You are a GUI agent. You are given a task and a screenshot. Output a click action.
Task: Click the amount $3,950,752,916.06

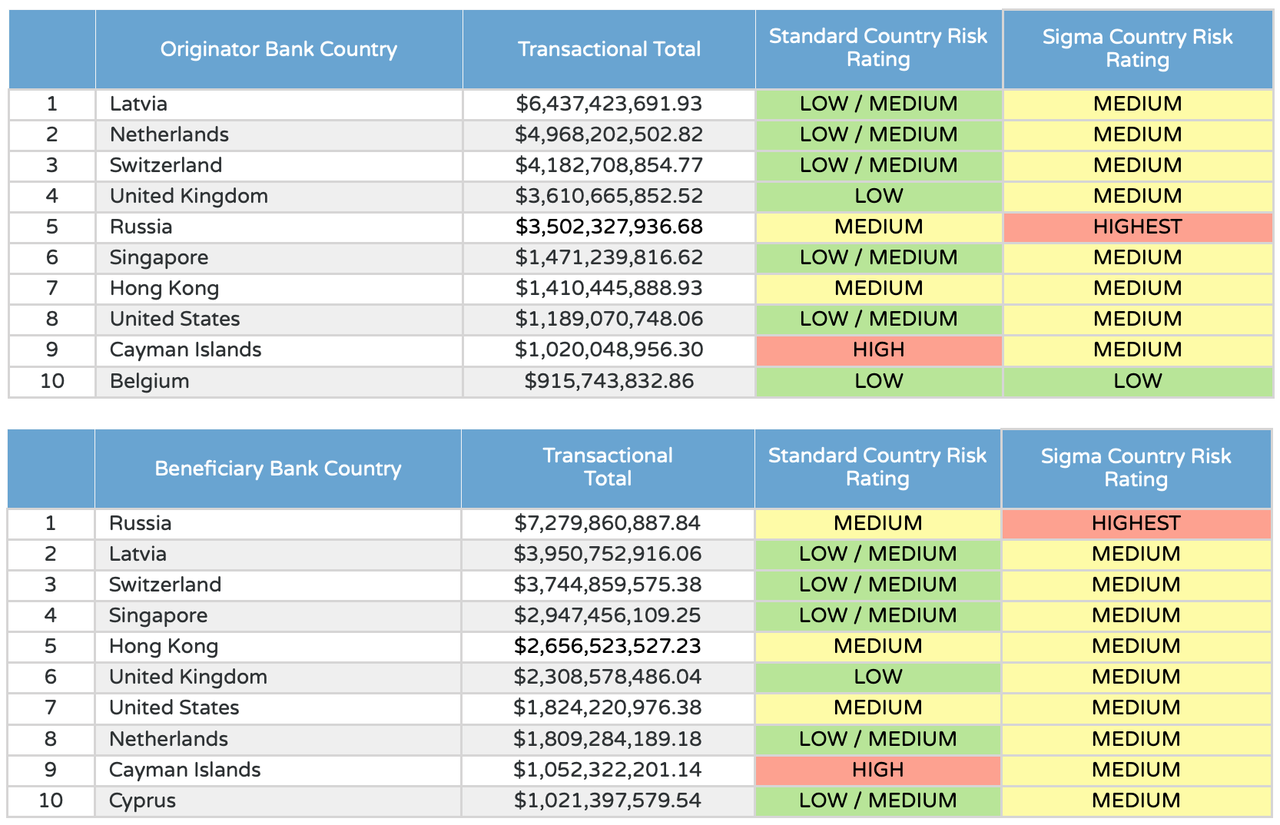pyautogui.click(x=608, y=554)
